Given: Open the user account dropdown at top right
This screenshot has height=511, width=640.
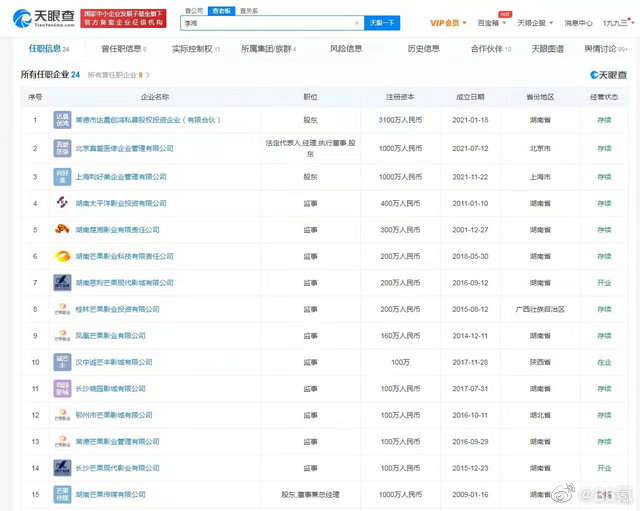Looking at the screenshot, I should click(619, 23).
